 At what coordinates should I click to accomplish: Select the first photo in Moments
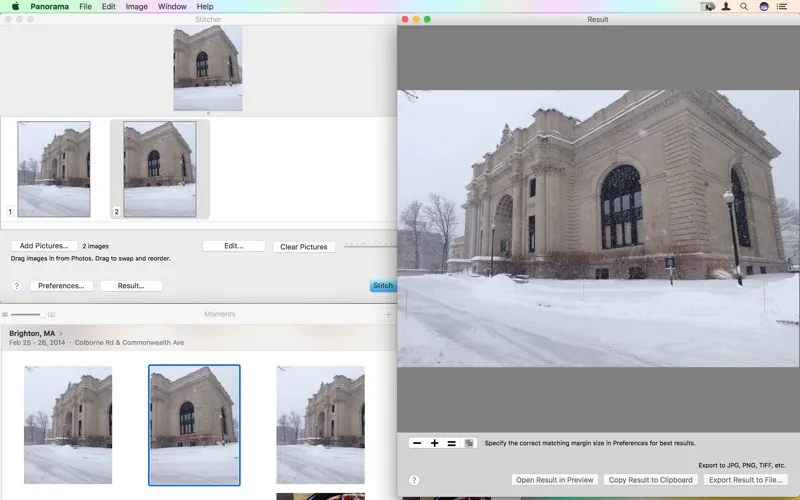68,424
